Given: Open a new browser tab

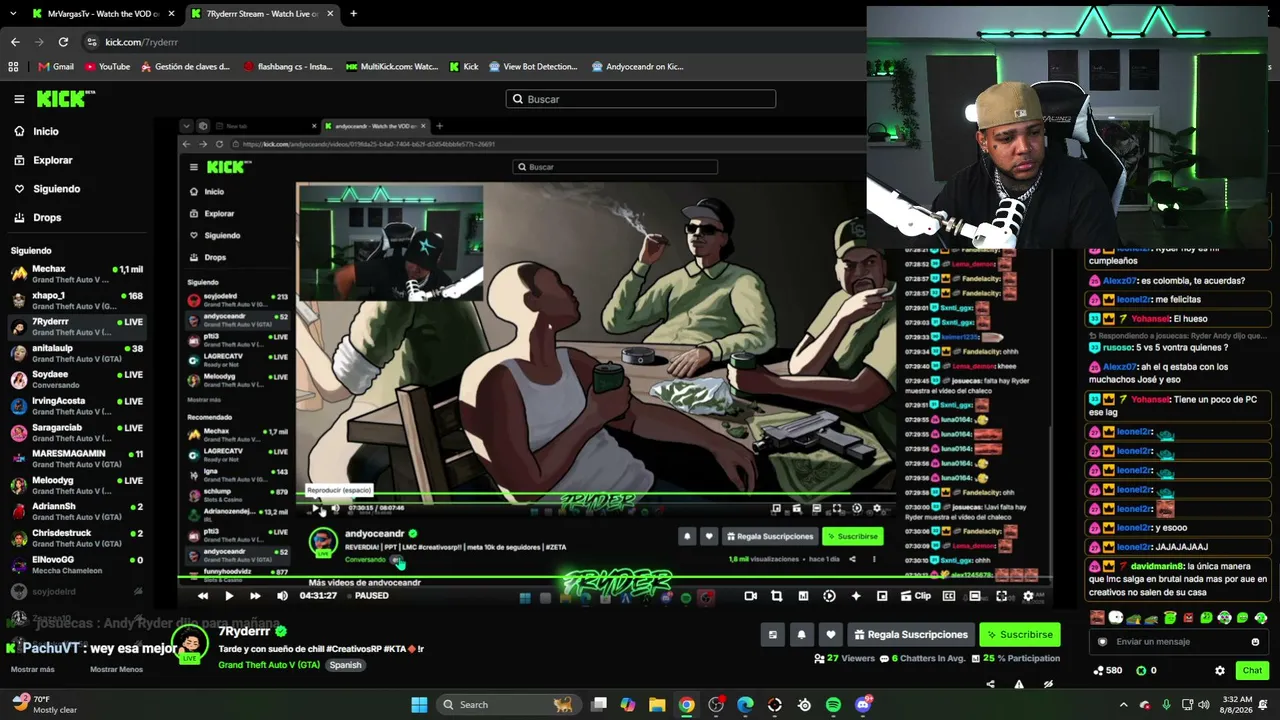Looking at the screenshot, I should (353, 14).
